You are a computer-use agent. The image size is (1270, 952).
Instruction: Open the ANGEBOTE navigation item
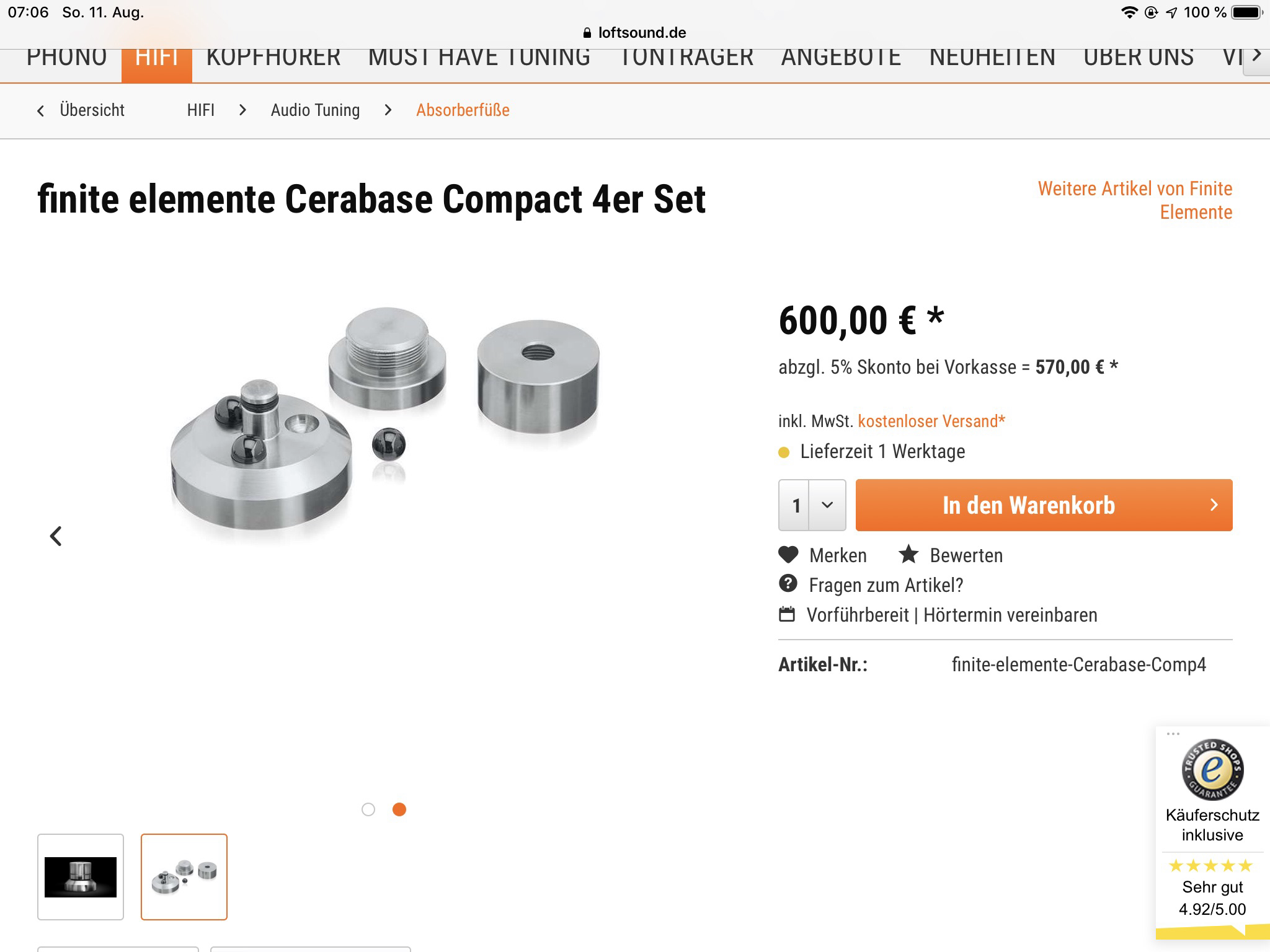tap(841, 58)
